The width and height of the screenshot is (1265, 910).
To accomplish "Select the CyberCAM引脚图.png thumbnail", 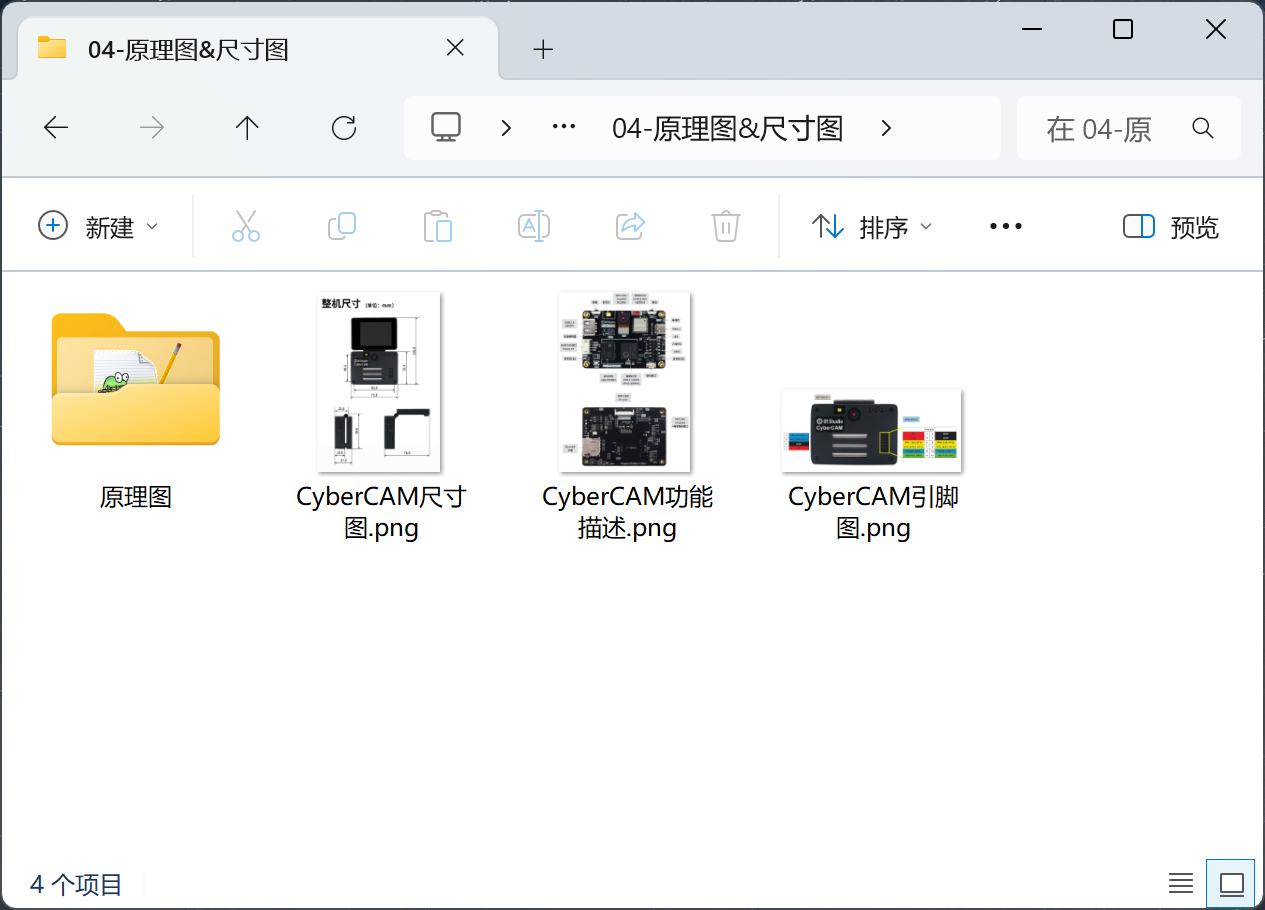I will click(x=871, y=430).
